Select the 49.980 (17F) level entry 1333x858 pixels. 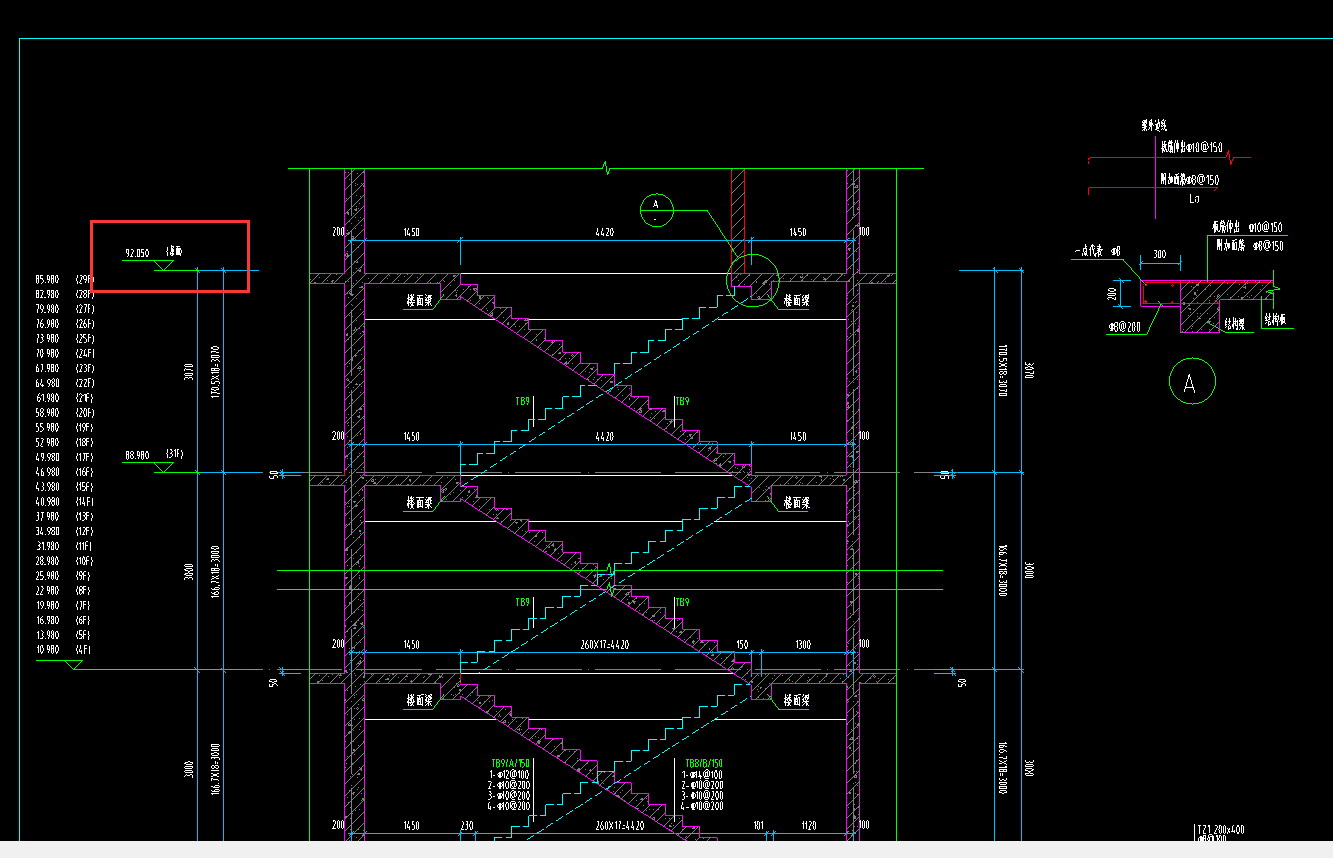point(64,457)
